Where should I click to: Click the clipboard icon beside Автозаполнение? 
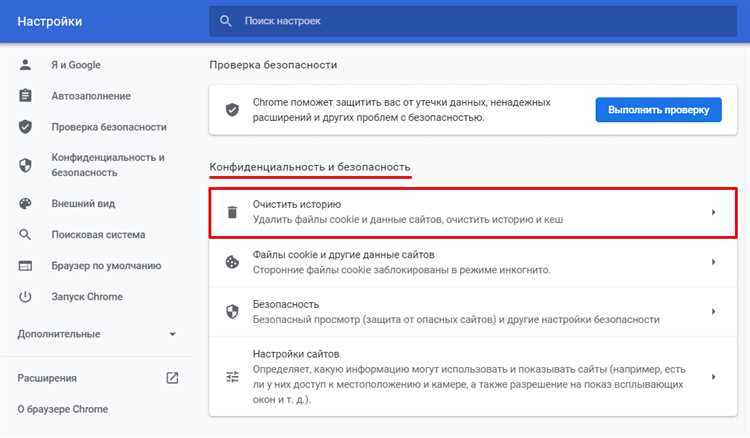pyautogui.click(x=25, y=96)
